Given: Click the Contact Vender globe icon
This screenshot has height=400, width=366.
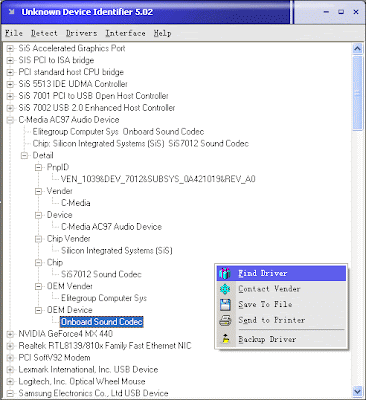Looking at the screenshot, I should (x=225, y=289).
